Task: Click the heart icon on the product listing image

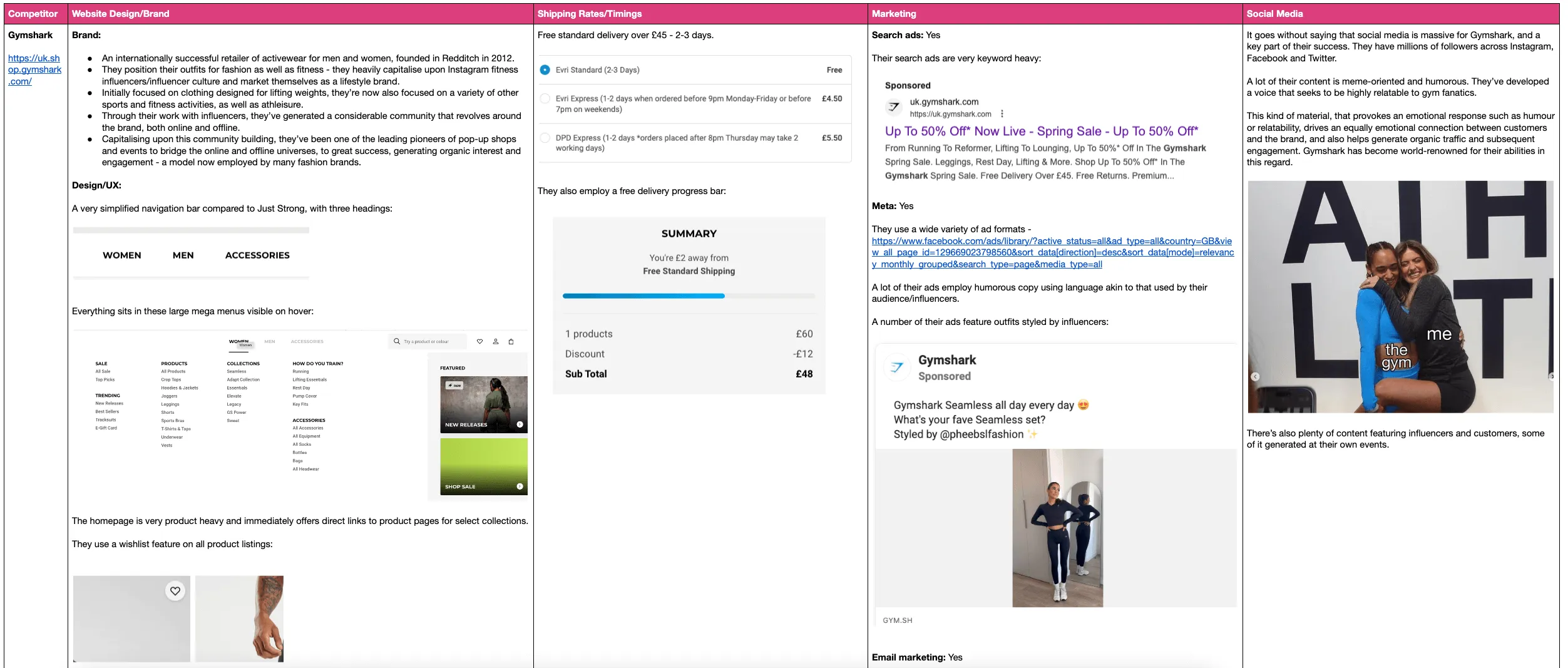Action: (x=175, y=590)
